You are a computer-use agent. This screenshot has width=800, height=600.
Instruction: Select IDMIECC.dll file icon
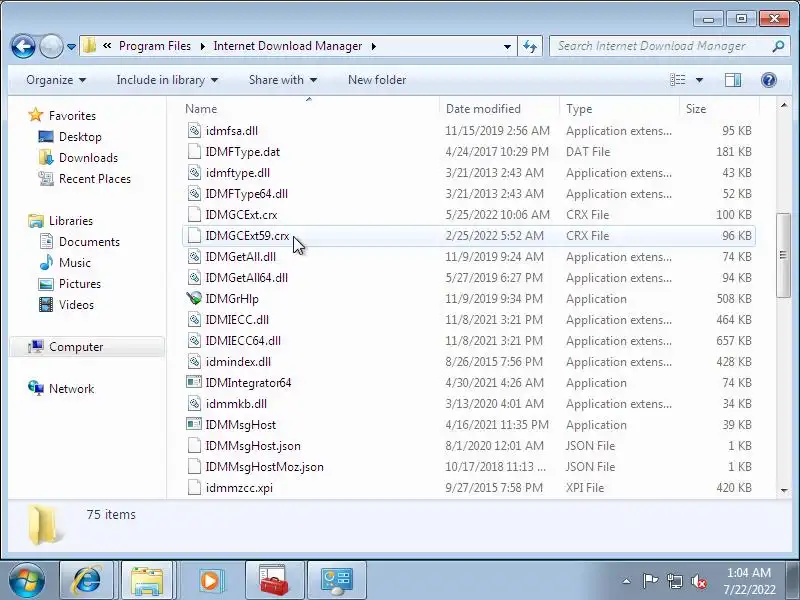point(194,320)
